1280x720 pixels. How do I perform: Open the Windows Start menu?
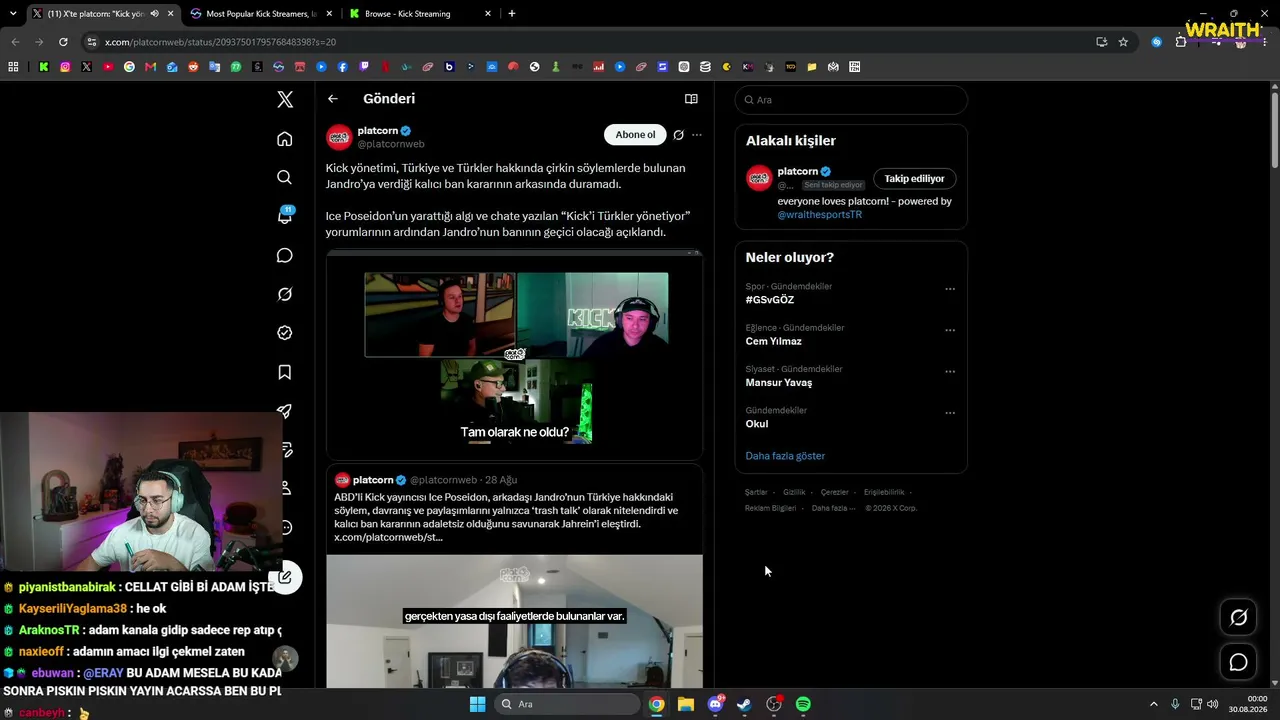[x=477, y=704]
